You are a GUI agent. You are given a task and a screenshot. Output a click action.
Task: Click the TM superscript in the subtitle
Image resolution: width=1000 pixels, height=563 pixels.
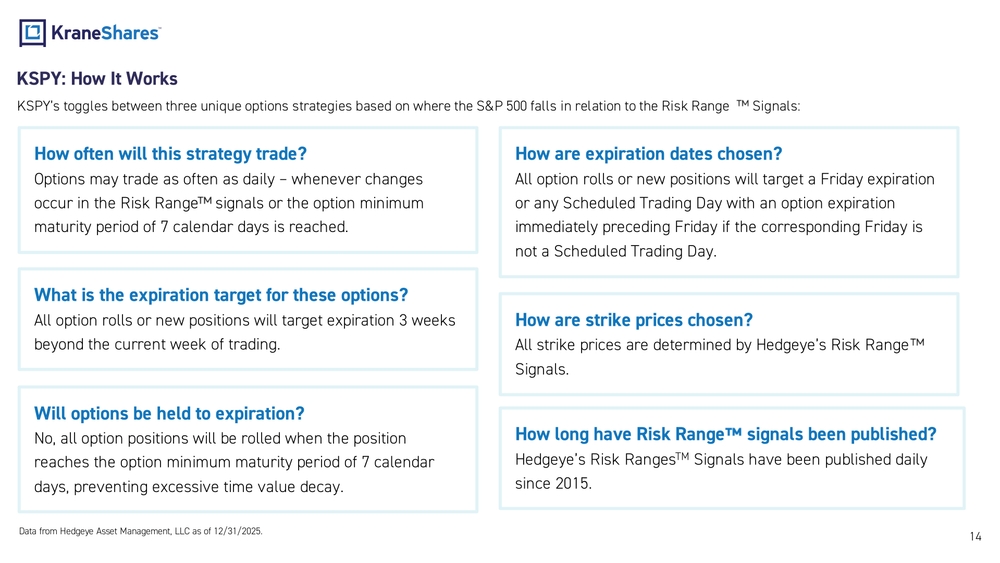pyautogui.click(x=743, y=104)
